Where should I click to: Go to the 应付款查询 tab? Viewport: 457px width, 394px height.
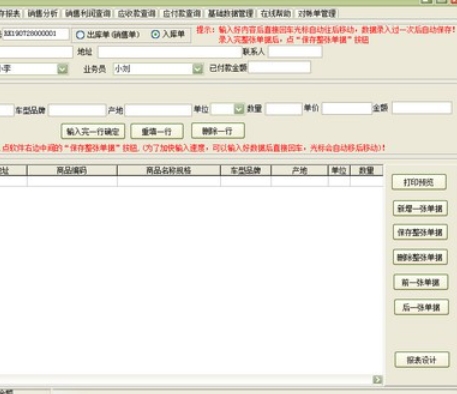[x=182, y=14]
